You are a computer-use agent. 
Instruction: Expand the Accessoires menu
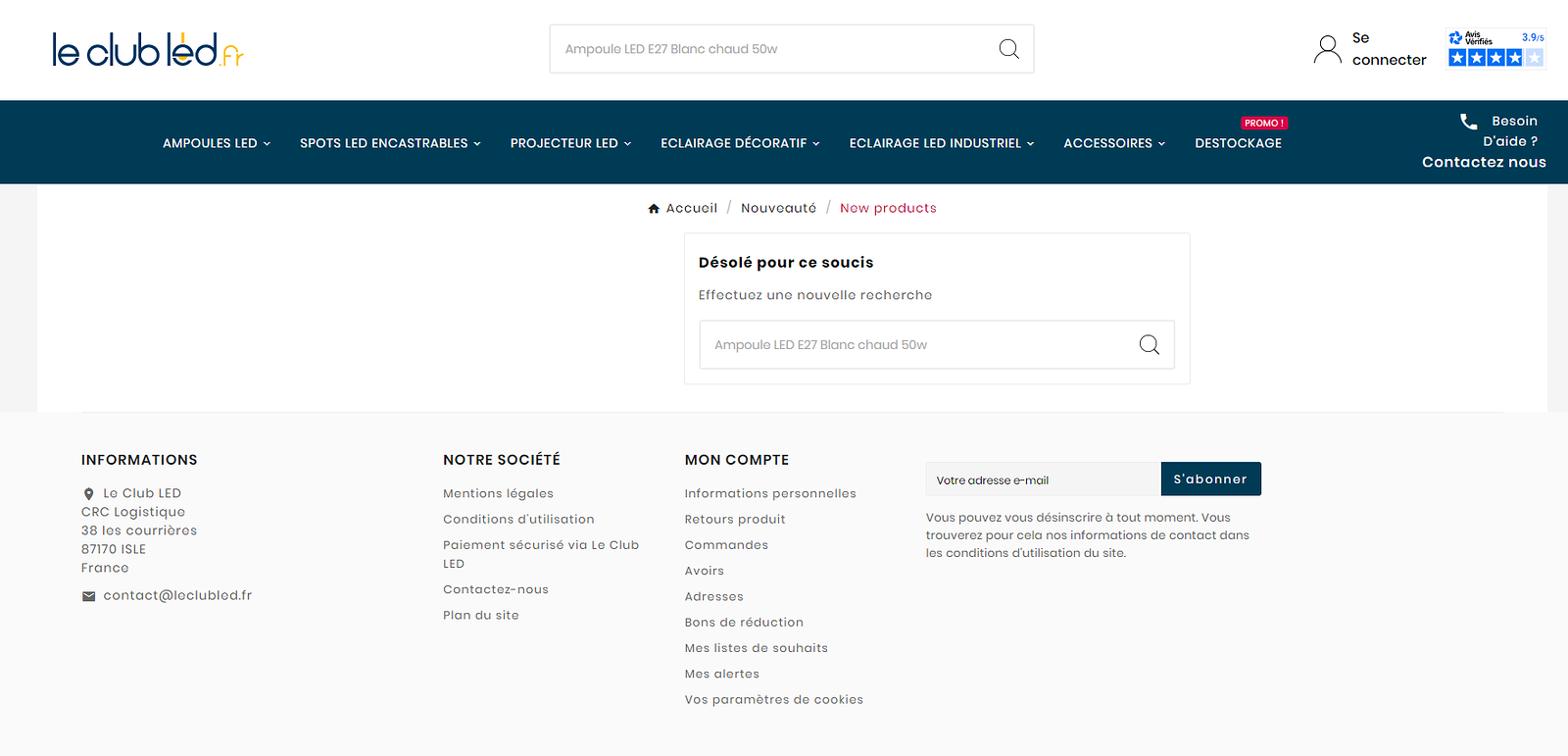point(1114,143)
